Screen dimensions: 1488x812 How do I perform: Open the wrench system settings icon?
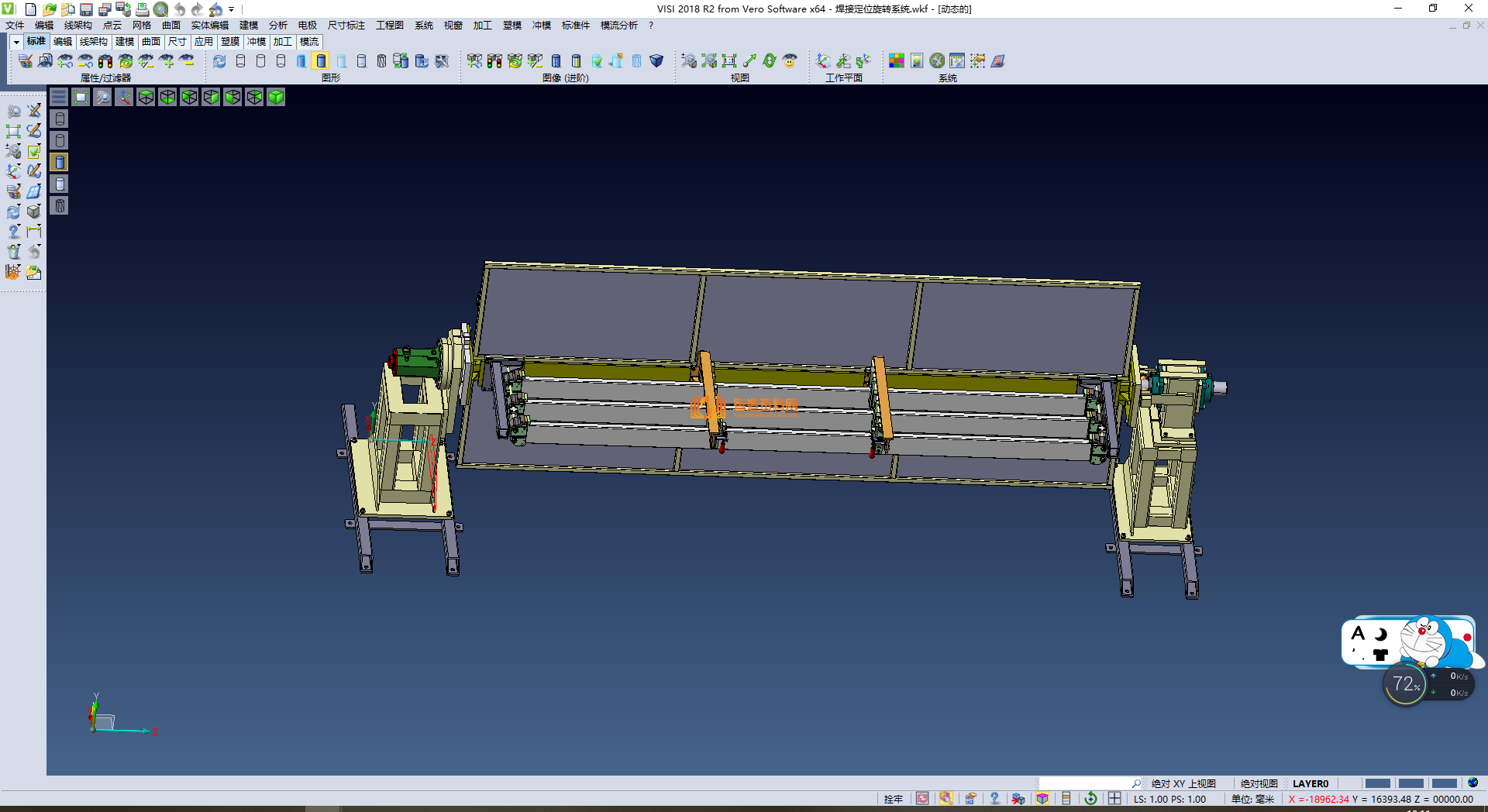tap(937, 61)
